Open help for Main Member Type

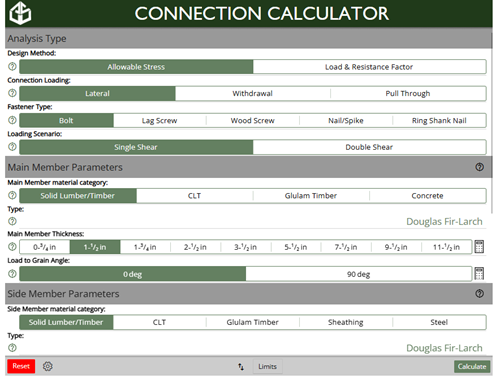pos(12,221)
